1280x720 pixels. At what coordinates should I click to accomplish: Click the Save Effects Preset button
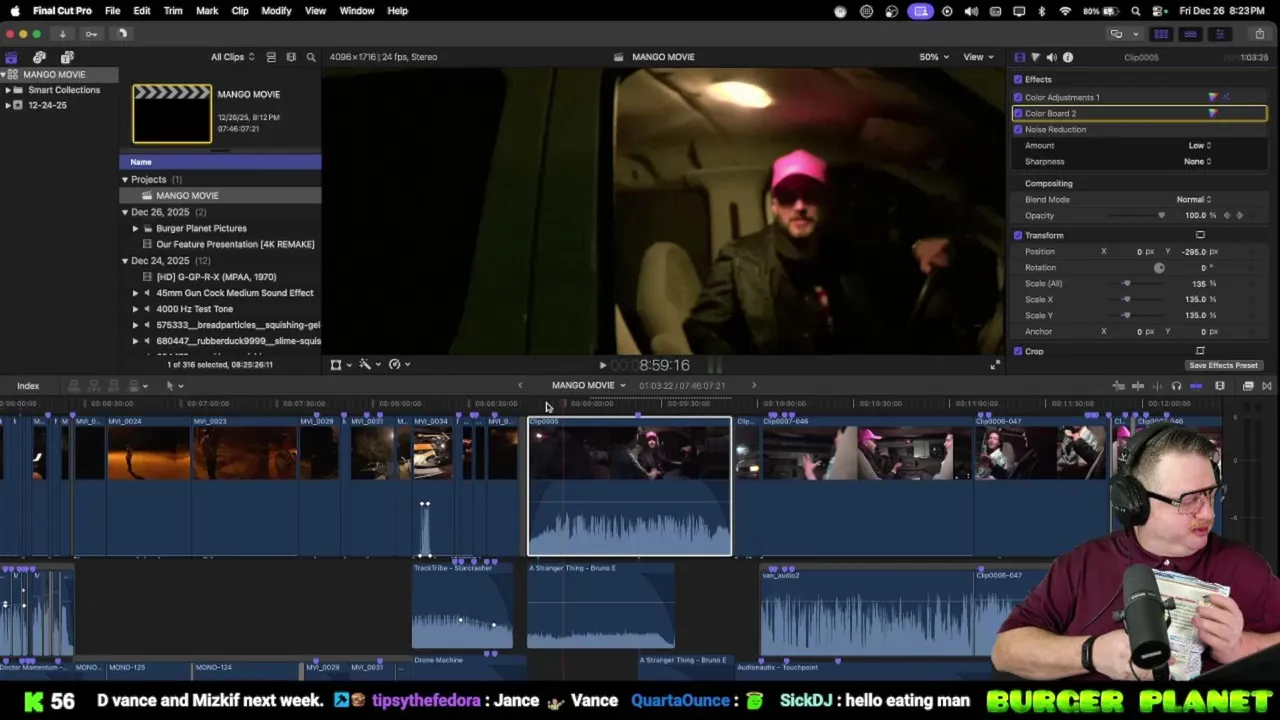[1223, 365]
